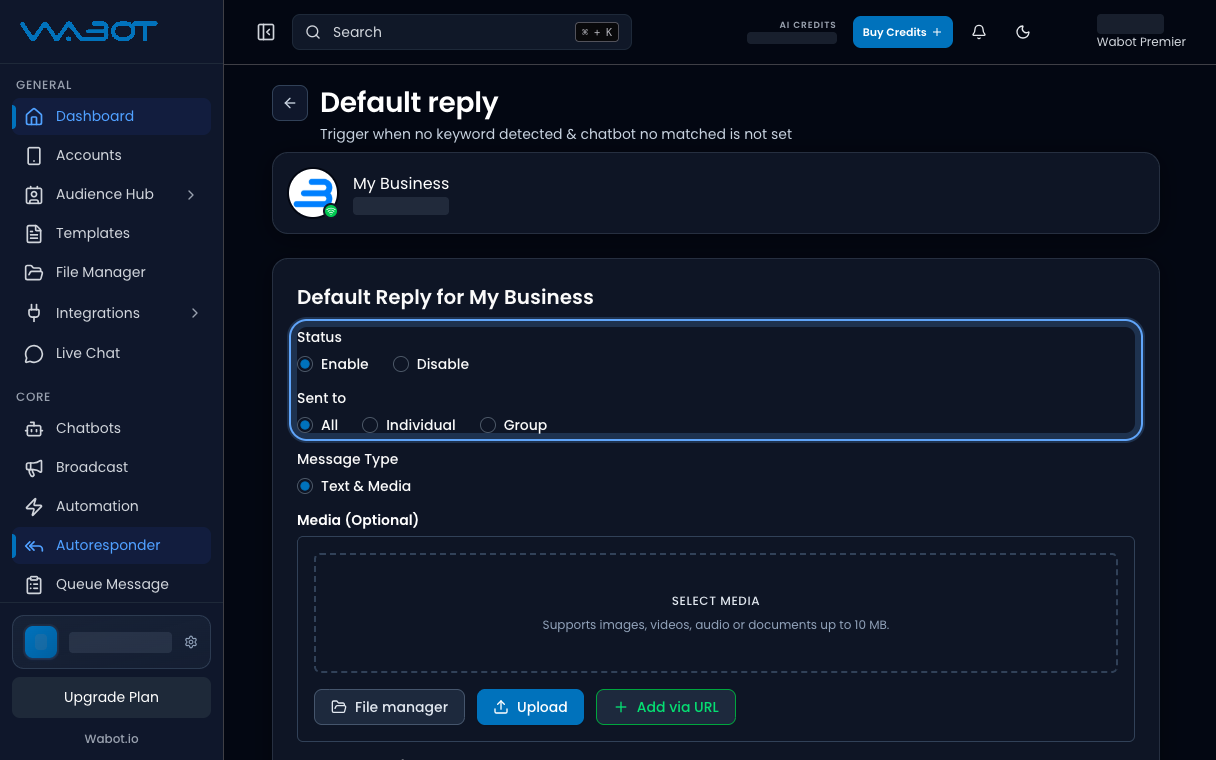Open the Live Chat menu item
The image size is (1216, 760).
[111, 353]
